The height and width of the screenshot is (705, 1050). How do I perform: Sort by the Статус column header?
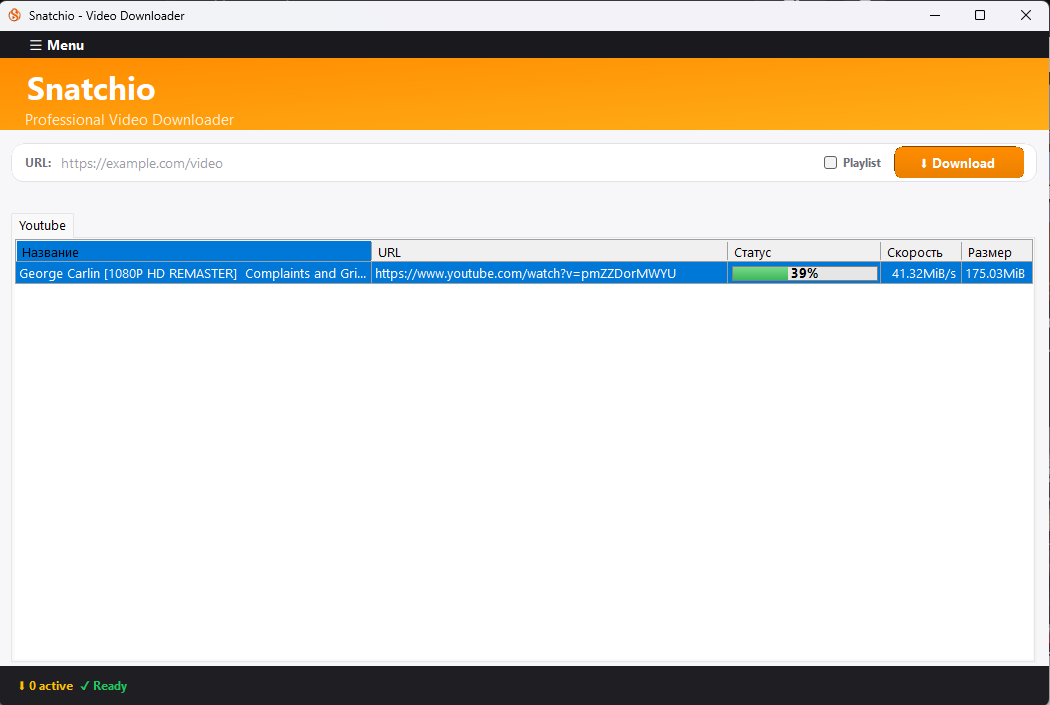803,252
